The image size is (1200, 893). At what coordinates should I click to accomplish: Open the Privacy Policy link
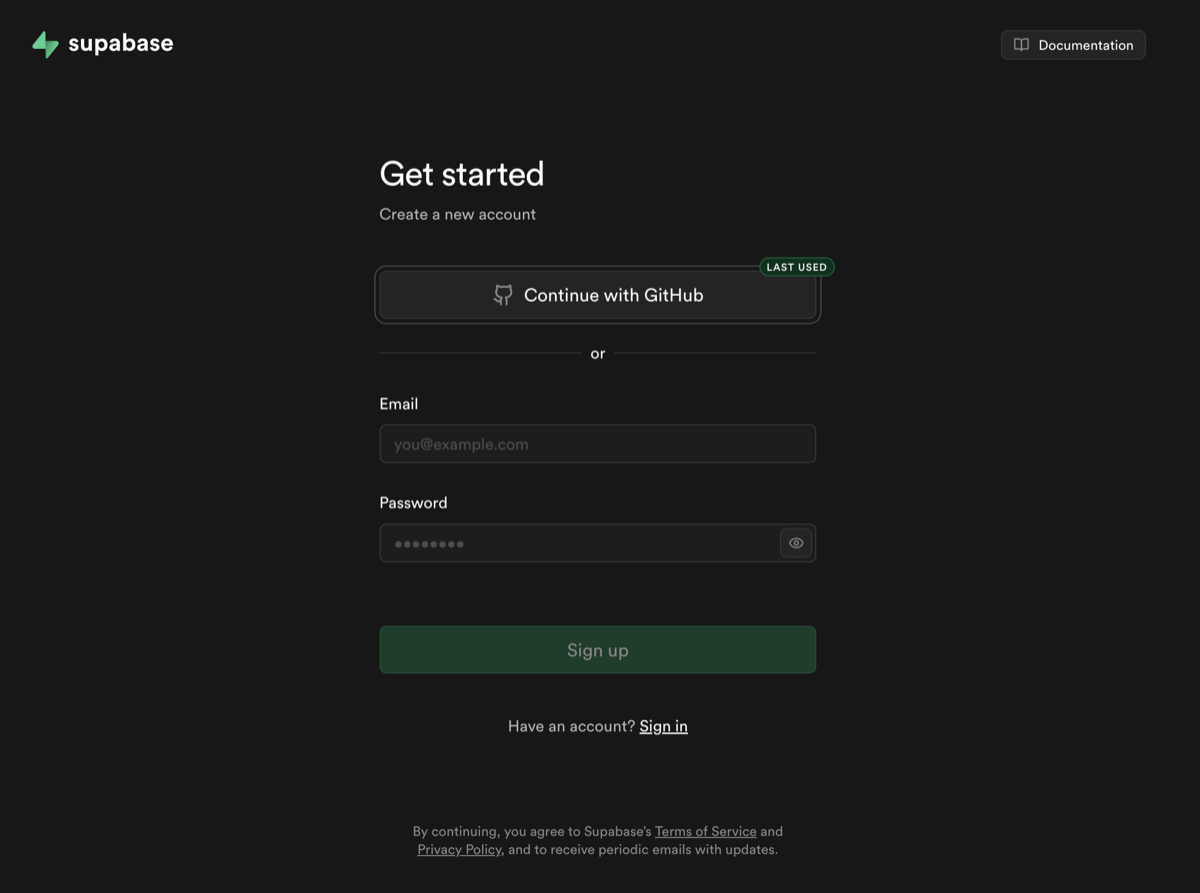pyautogui.click(x=459, y=850)
